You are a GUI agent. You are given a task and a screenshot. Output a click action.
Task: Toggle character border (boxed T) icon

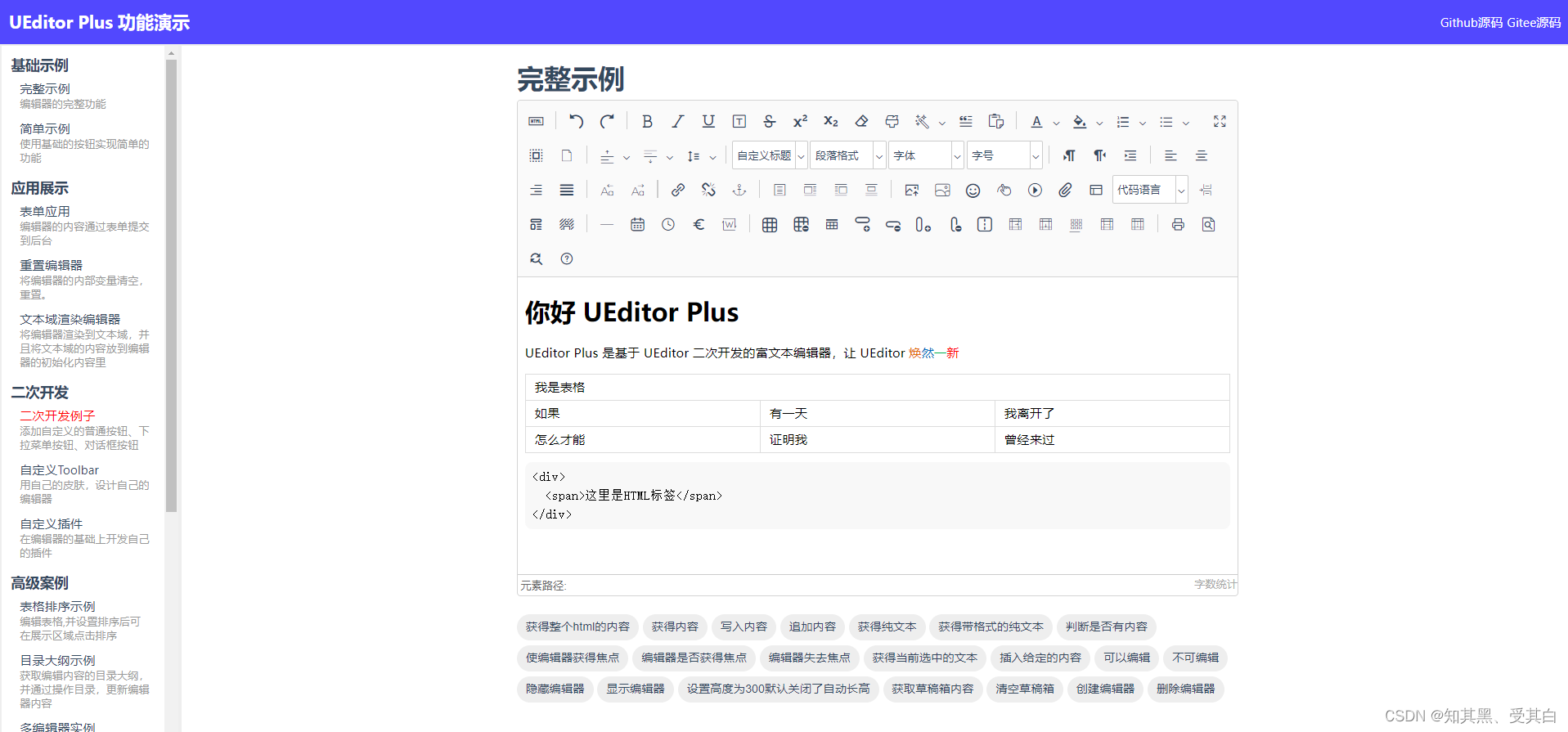(x=739, y=122)
